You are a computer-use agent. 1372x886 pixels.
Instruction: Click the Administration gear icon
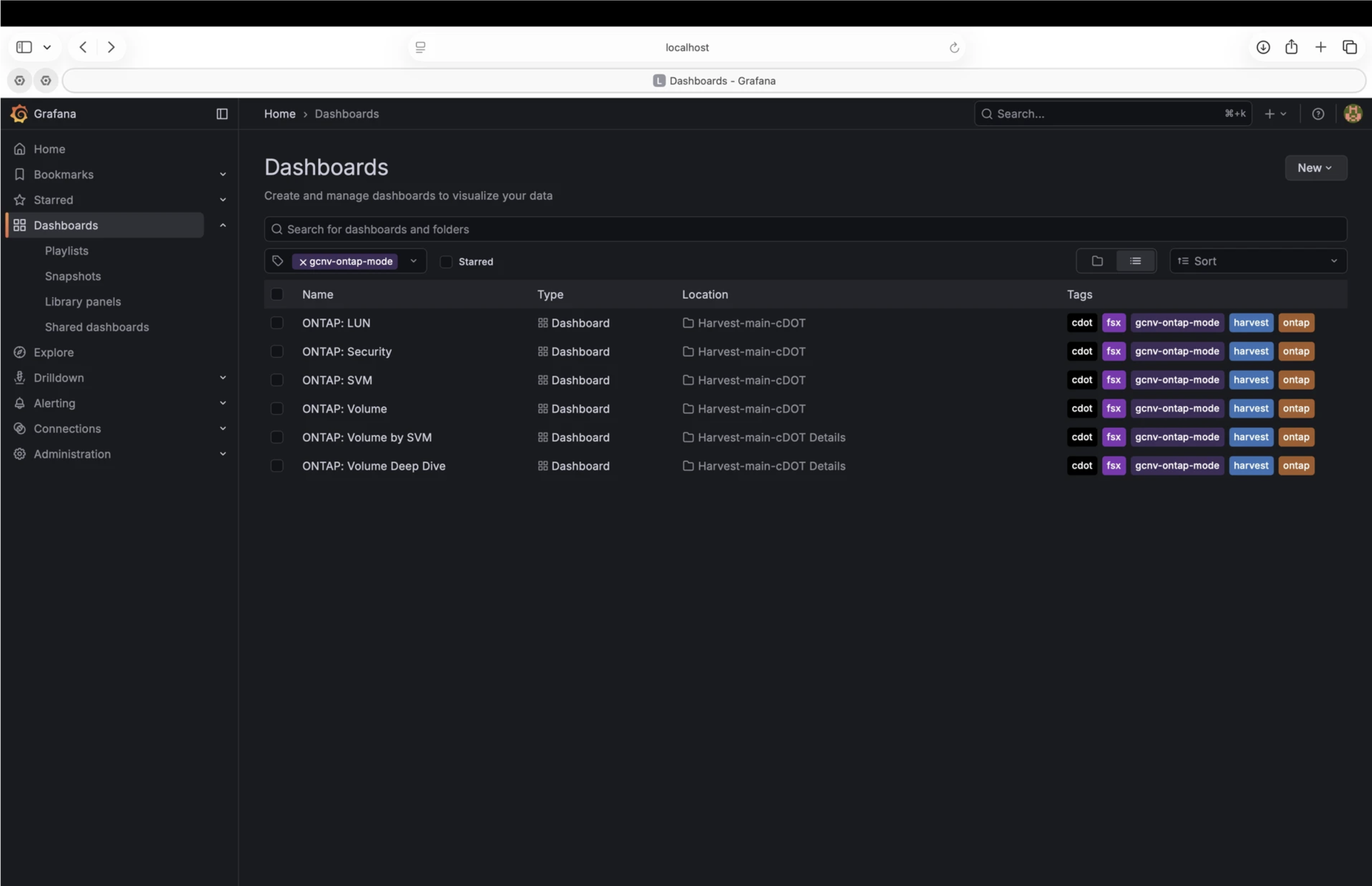point(20,454)
